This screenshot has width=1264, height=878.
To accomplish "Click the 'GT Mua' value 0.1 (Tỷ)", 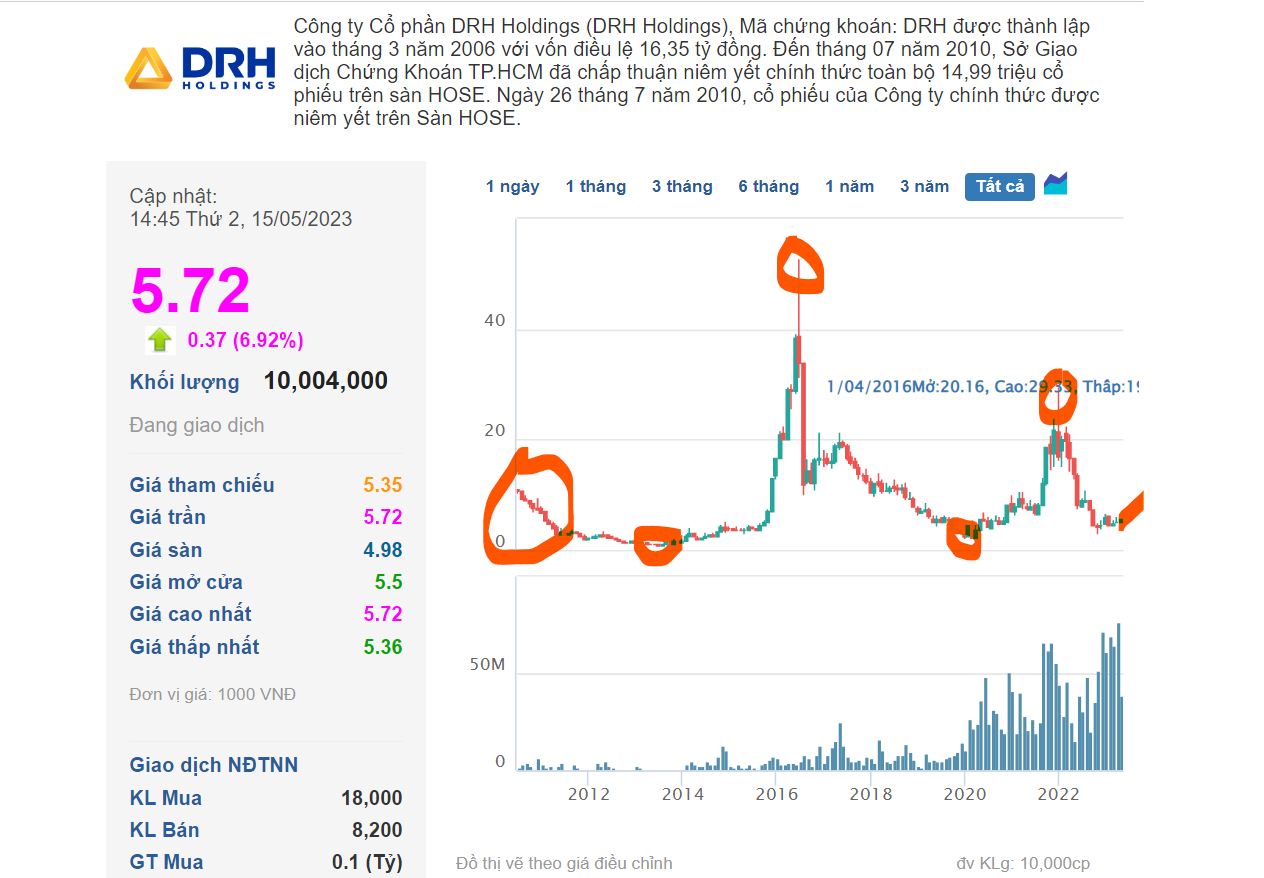I will [367, 862].
